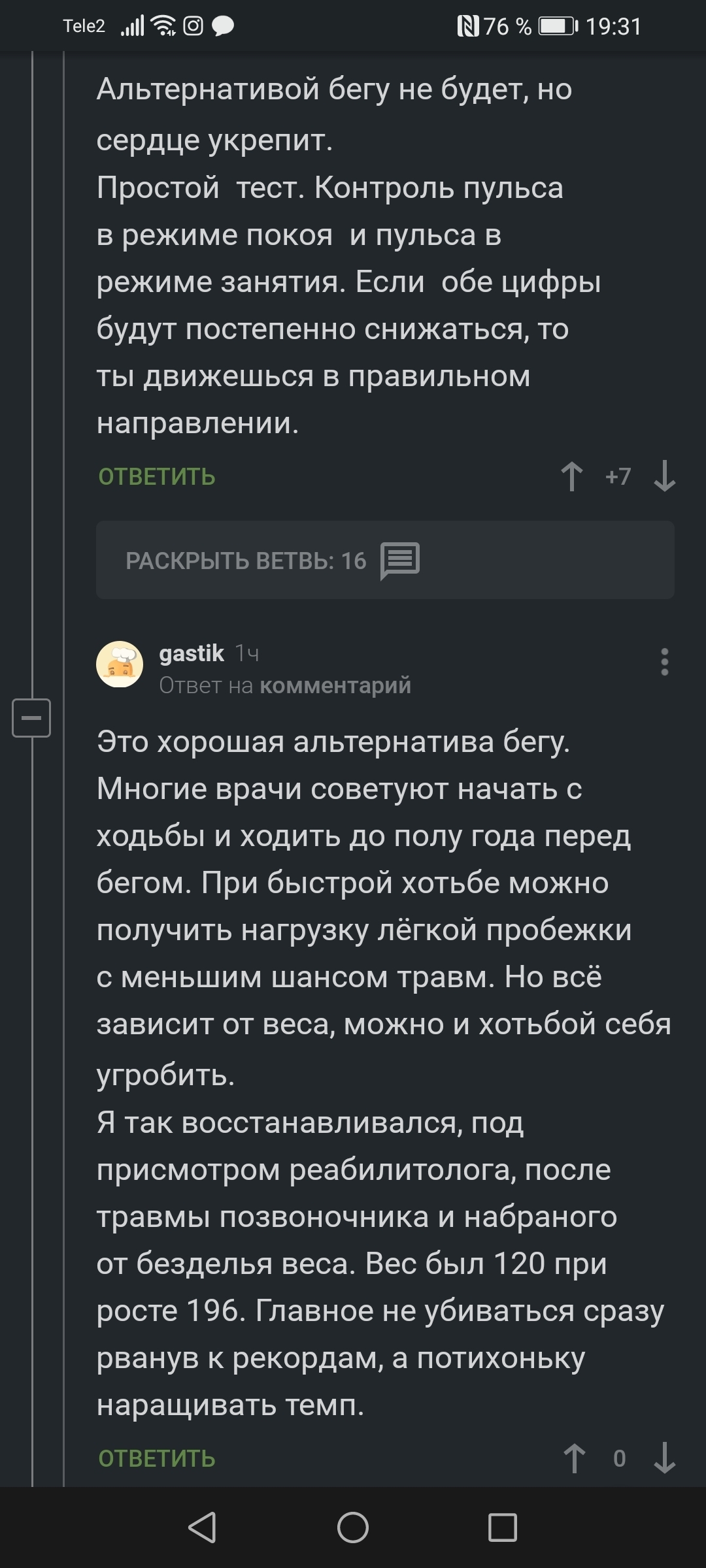
Task: Downvote the comment rated +7
Action: pos(664,476)
